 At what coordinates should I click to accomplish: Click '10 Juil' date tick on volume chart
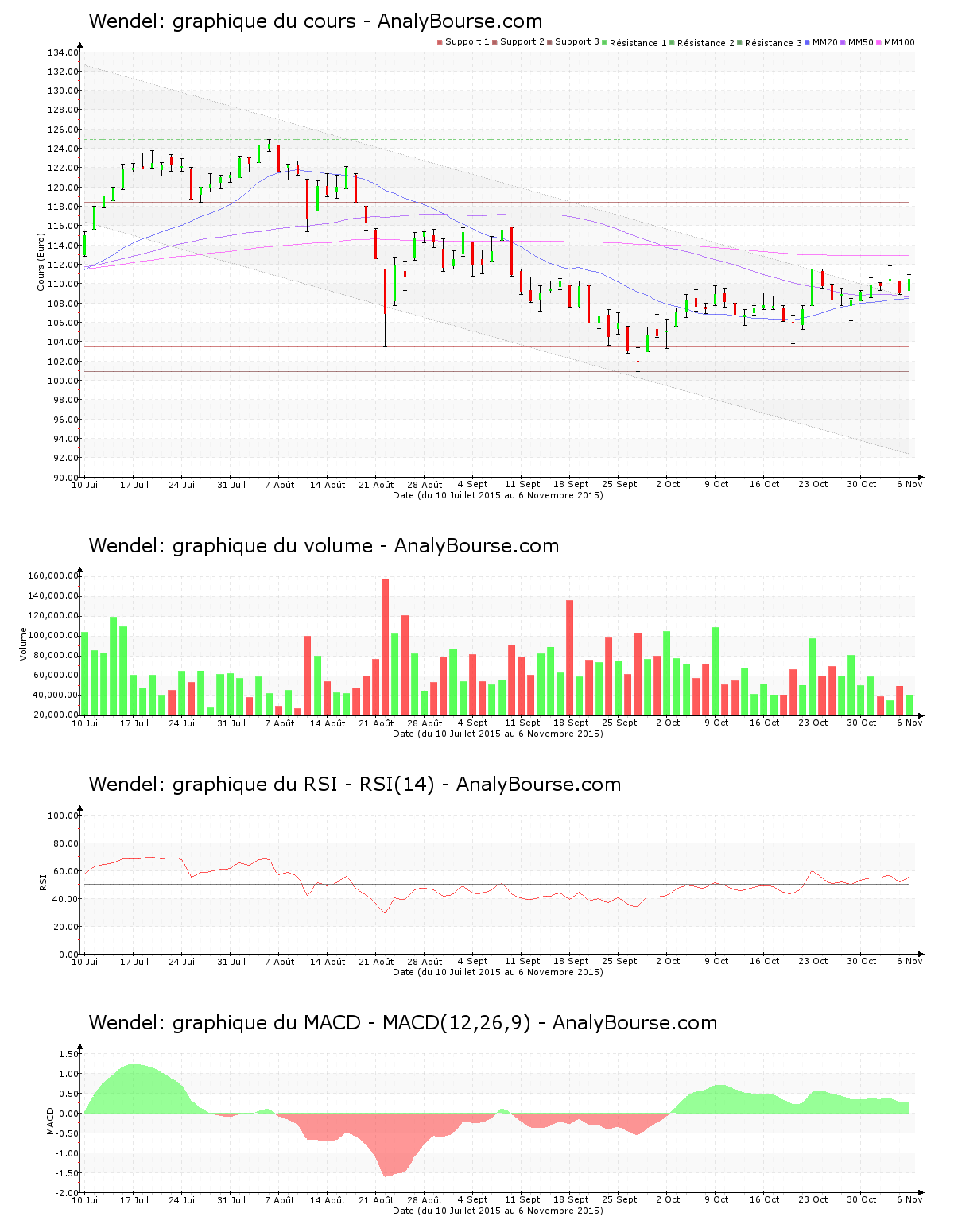(x=86, y=723)
